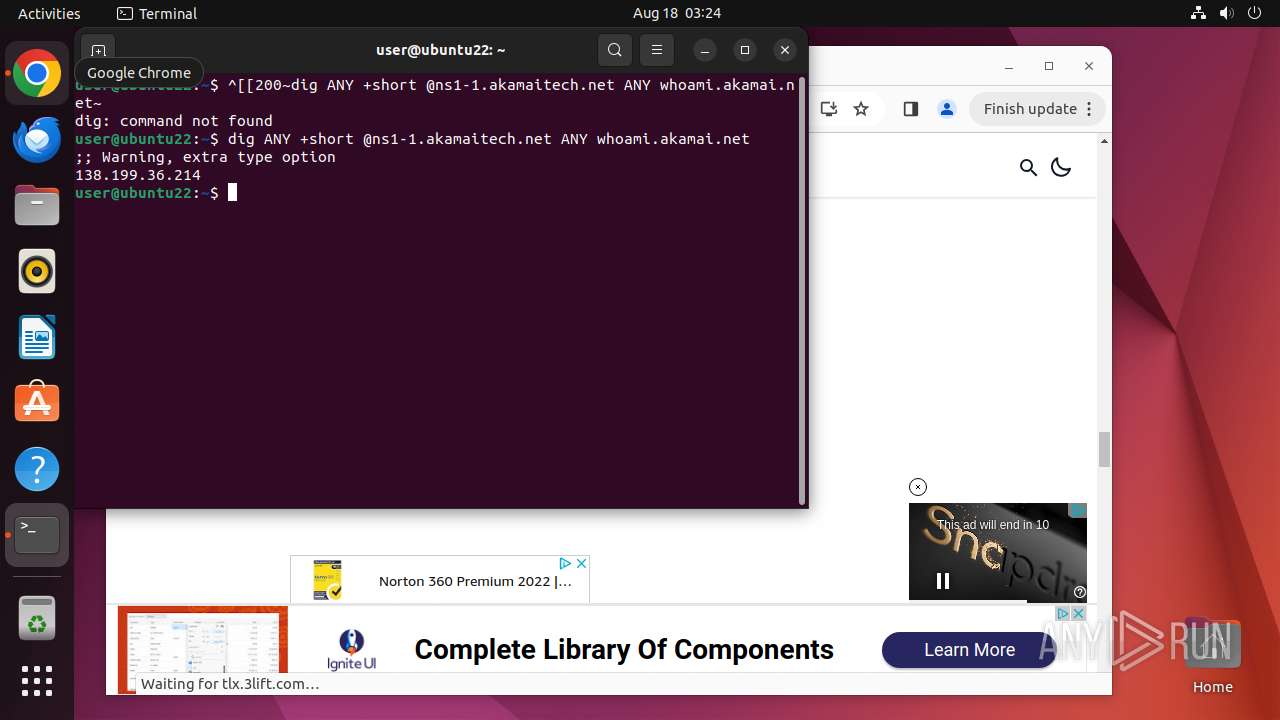The image size is (1280, 720).
Task: Close the terminal window
Action: click(785, 50)
